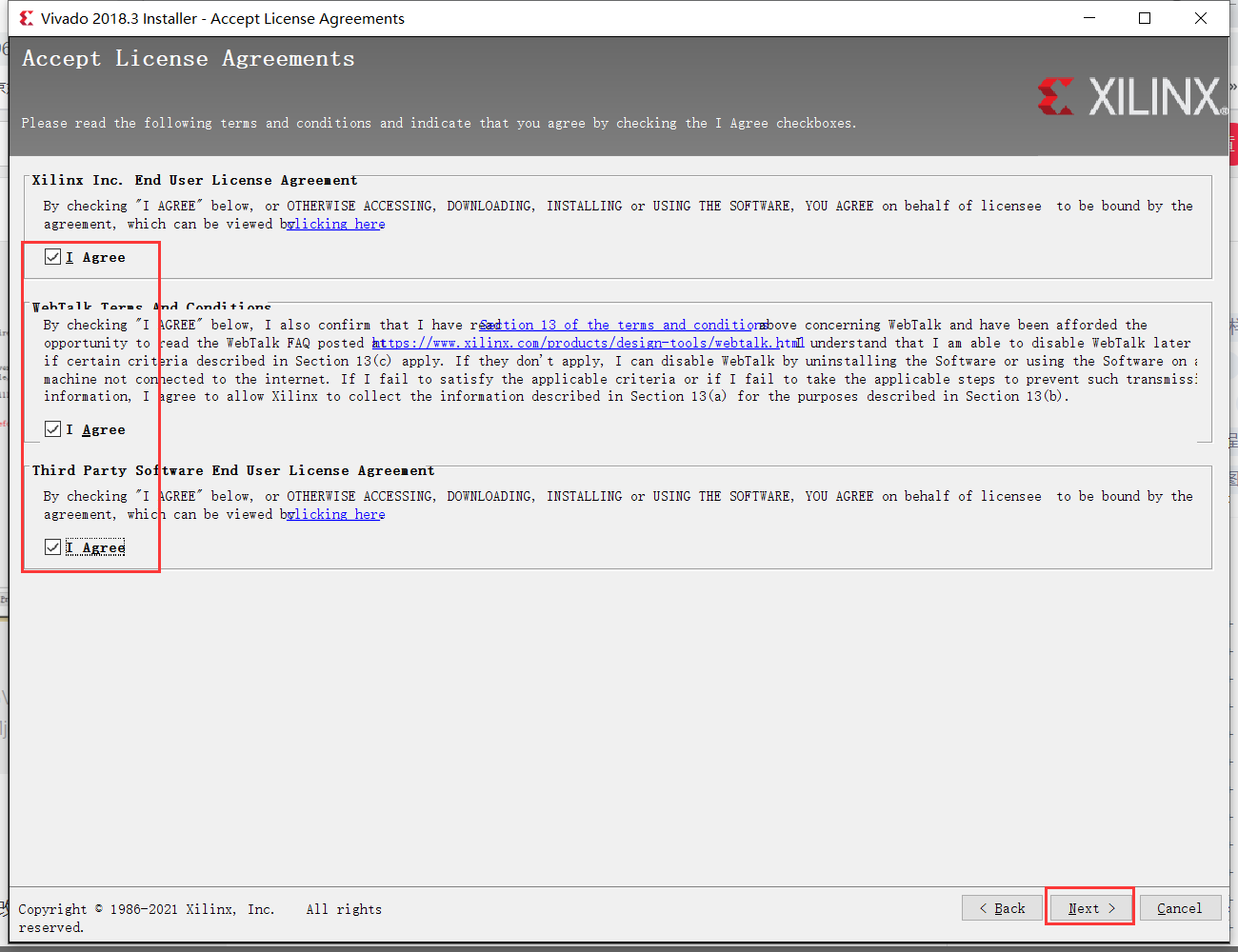
Task: Open Xilinx End User License 'clicking here' link
Action: [336, 224]
